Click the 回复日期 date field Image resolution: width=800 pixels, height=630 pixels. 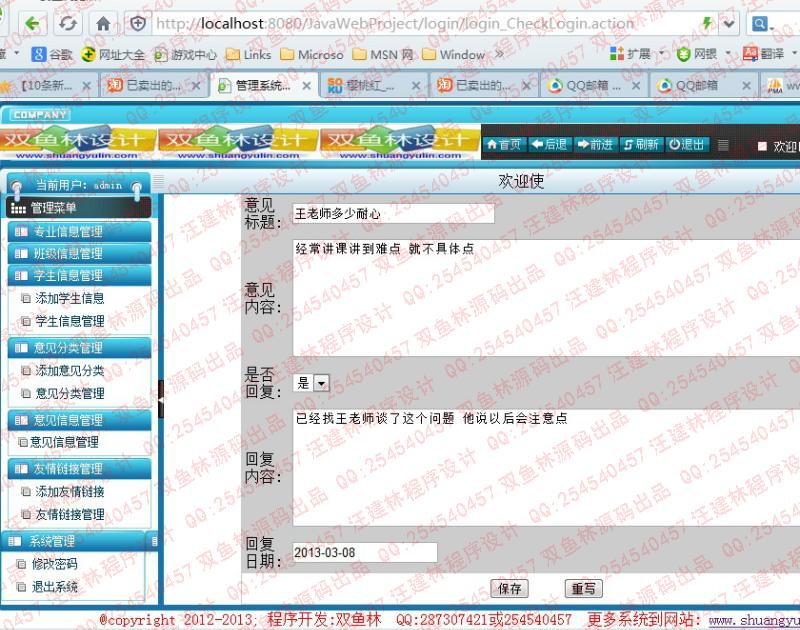365,552
